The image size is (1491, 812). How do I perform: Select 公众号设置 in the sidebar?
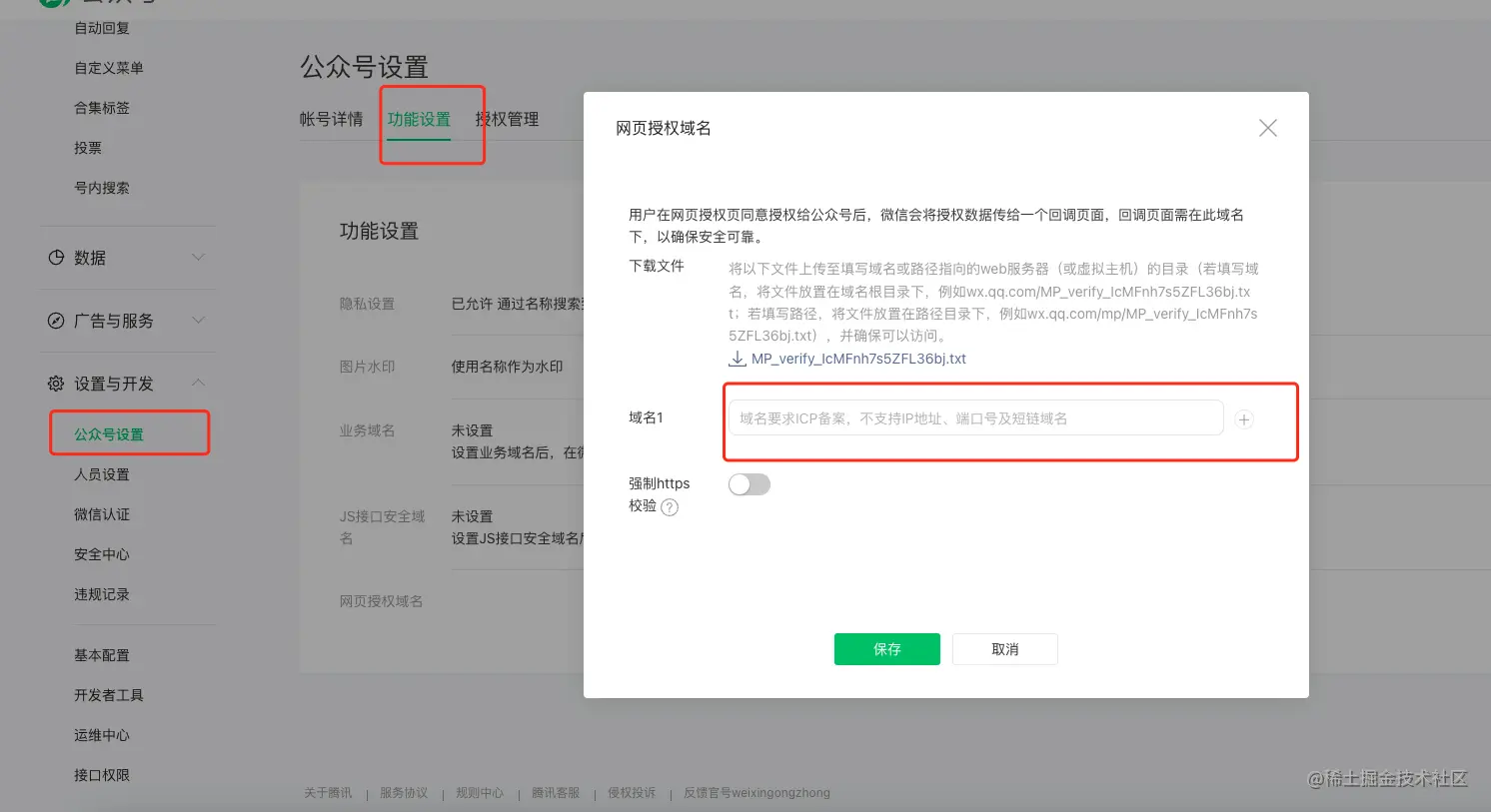[x=109, y=434]
